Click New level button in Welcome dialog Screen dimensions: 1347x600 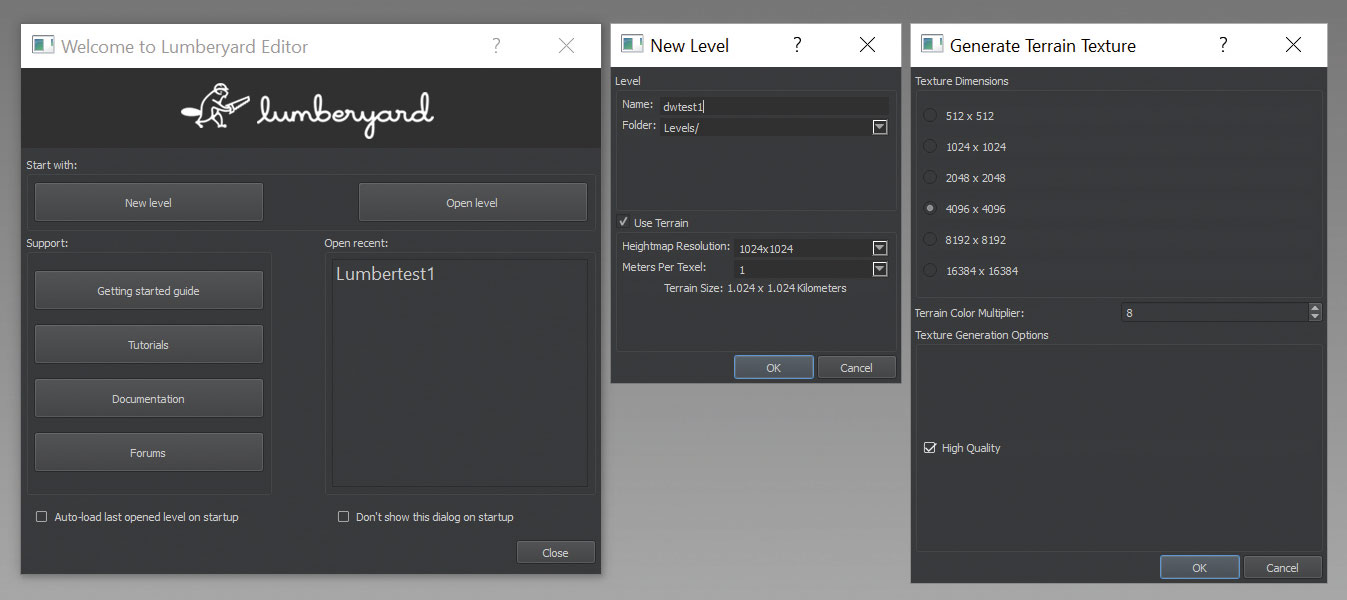pyautogui.click(x=149, y=202)
